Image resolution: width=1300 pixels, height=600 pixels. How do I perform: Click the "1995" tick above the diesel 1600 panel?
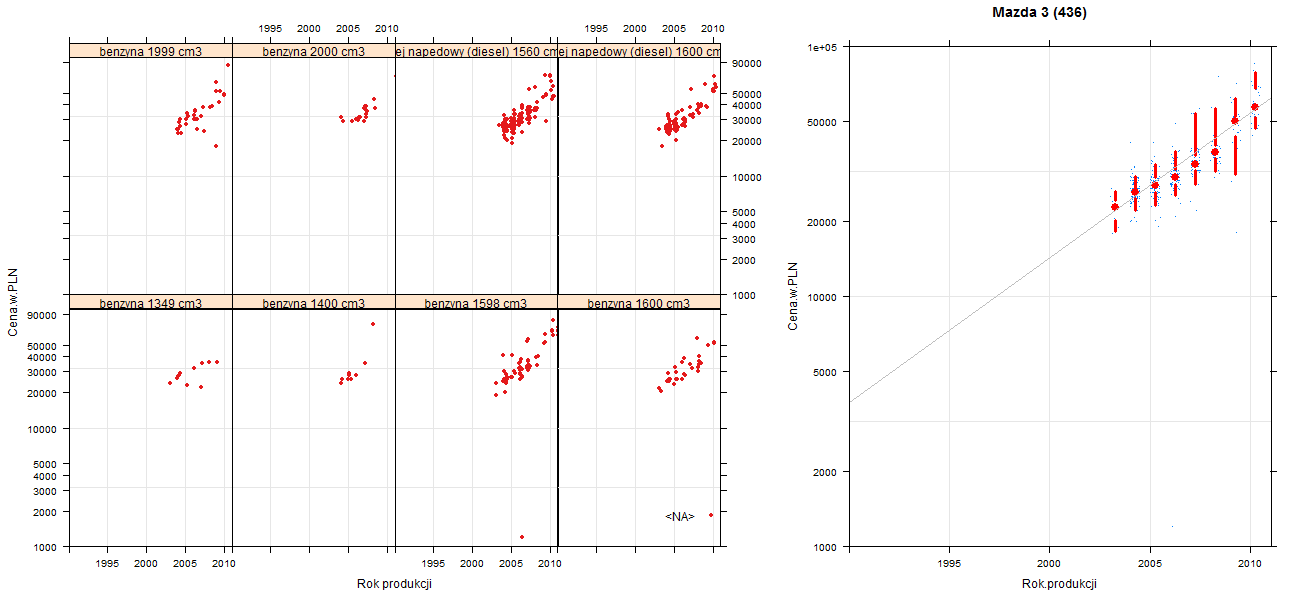(596, 28)
